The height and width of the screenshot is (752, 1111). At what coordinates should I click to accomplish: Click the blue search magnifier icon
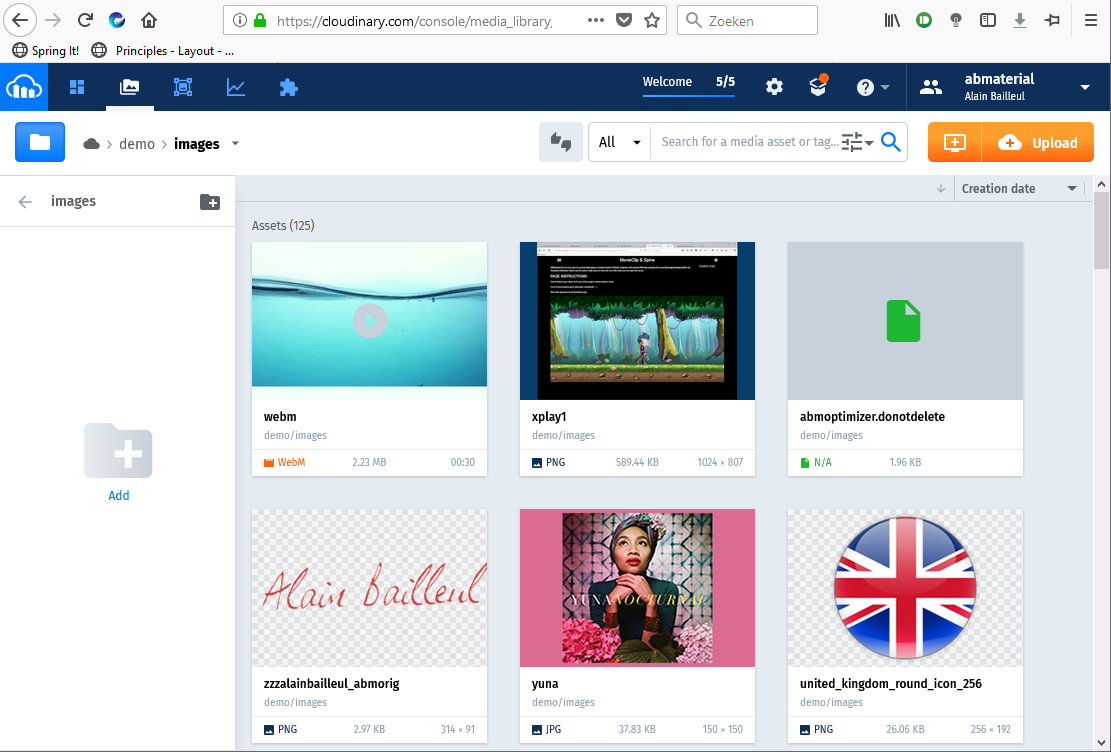pyautogui.click(x=891, y=142)
